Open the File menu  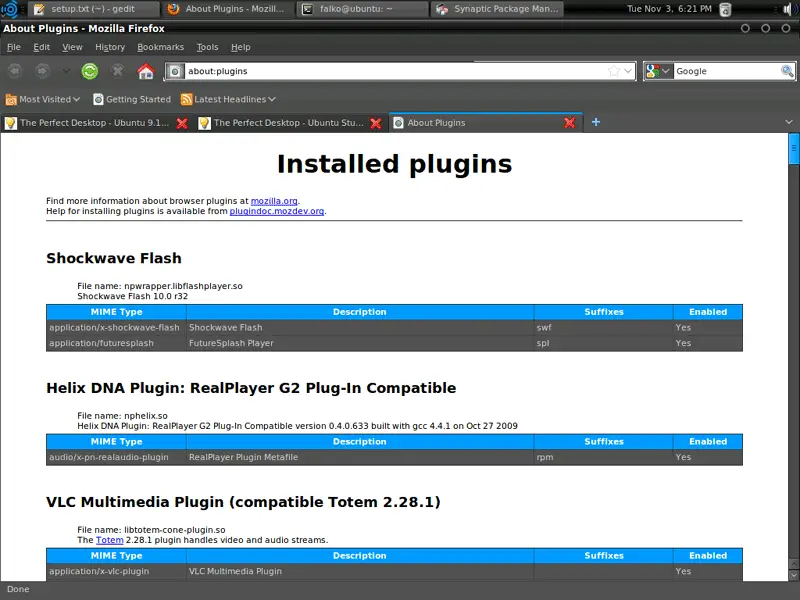pos(14,47)
